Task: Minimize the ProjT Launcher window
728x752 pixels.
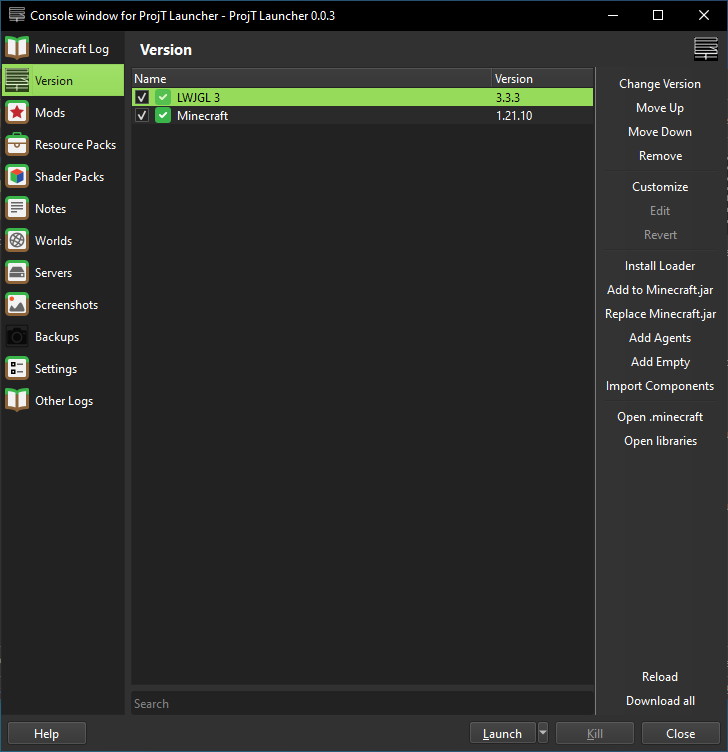Action: point(613,15)
